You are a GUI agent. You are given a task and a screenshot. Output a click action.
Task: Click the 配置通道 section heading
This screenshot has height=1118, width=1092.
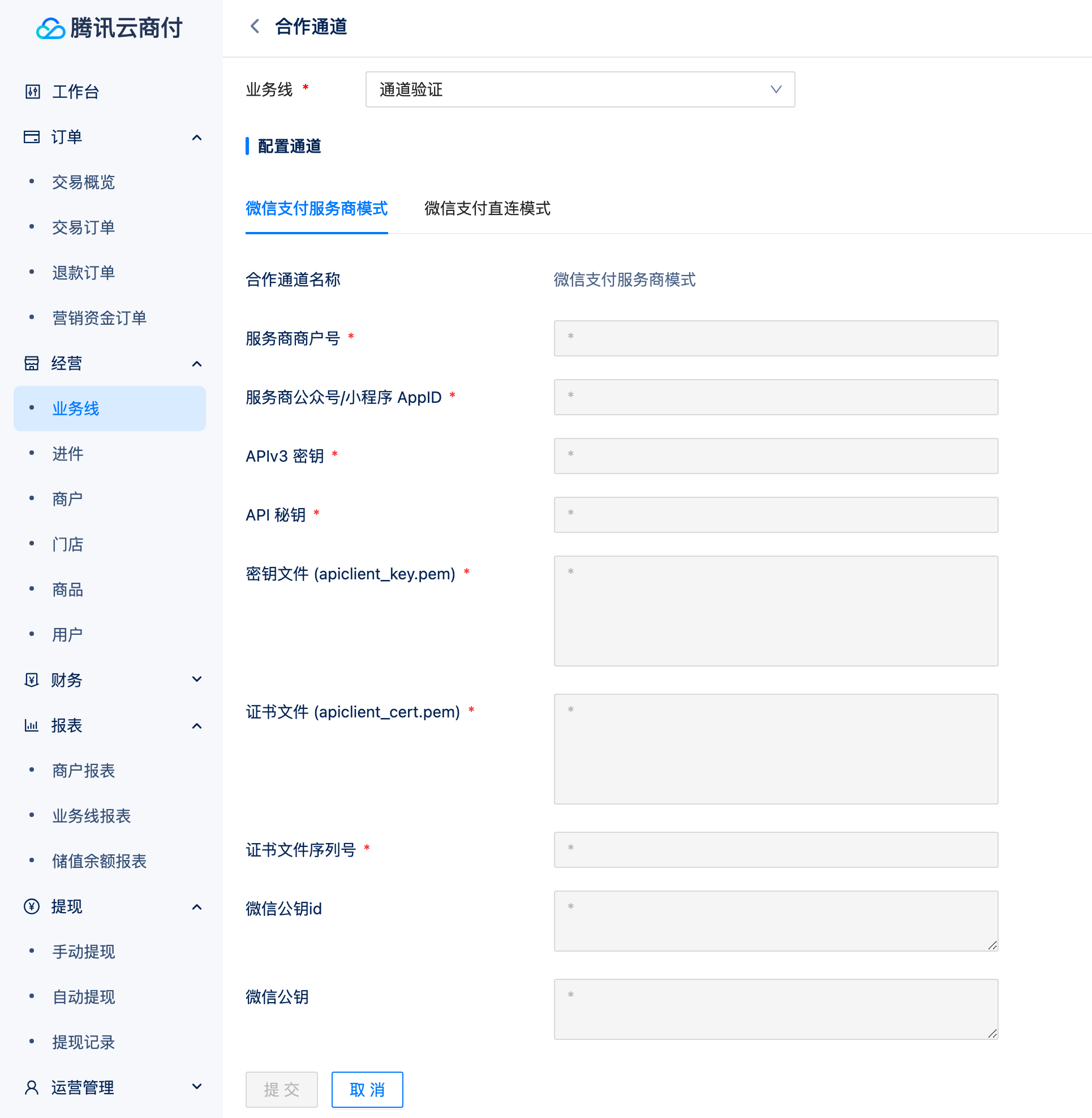click(x=289, y=147)
